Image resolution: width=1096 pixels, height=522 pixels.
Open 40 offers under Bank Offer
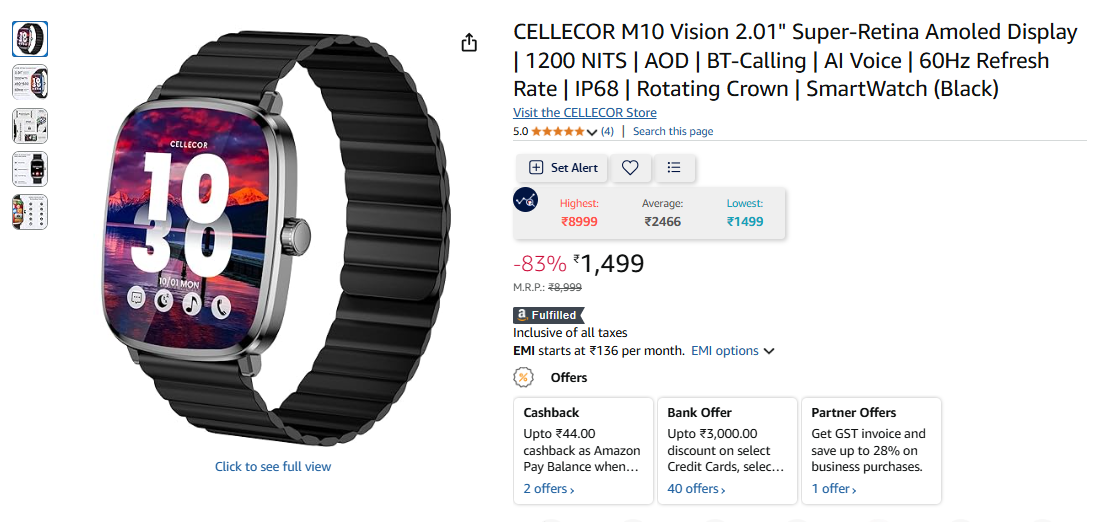click(x=696, y=488)
